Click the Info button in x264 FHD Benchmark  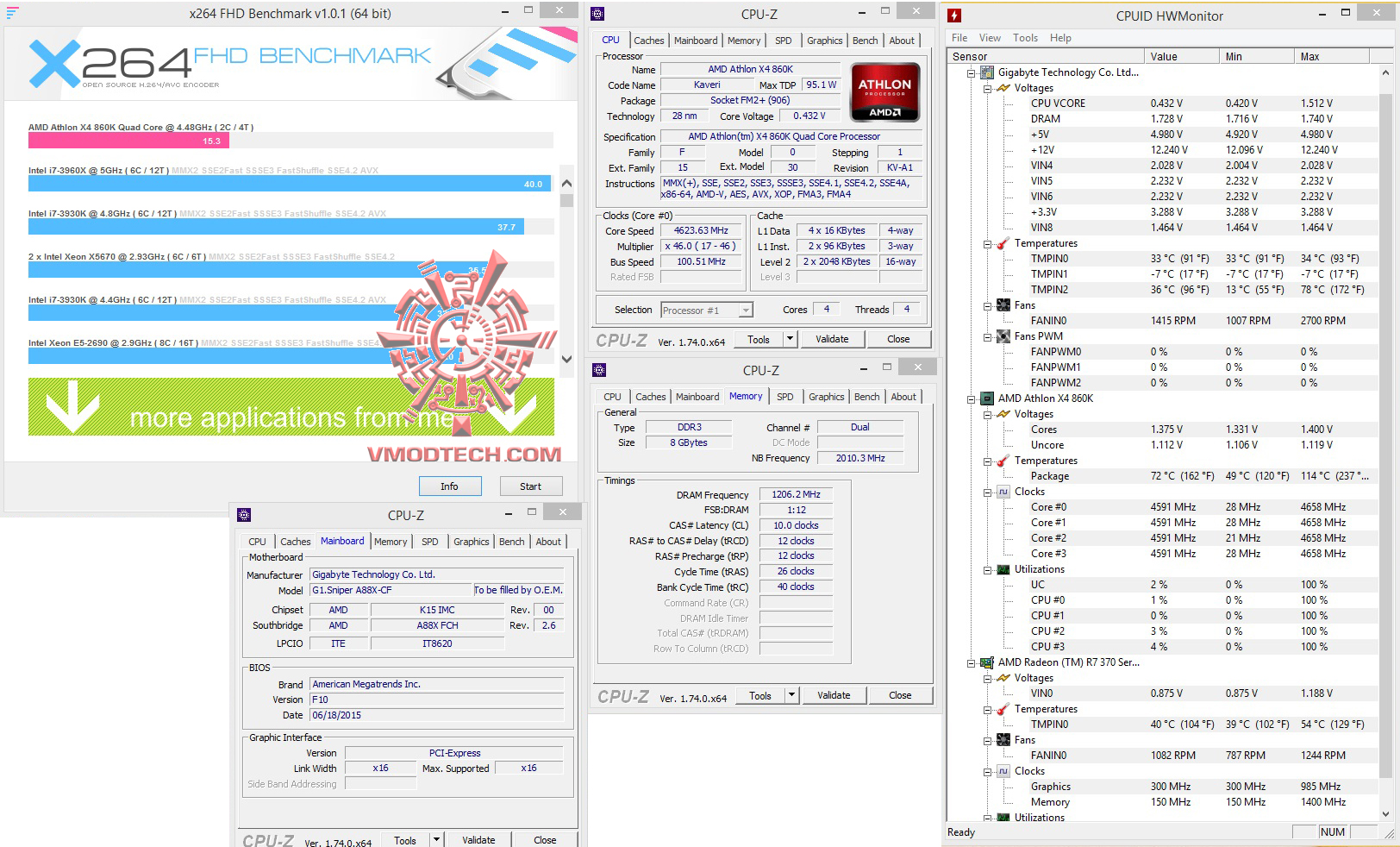449,486
